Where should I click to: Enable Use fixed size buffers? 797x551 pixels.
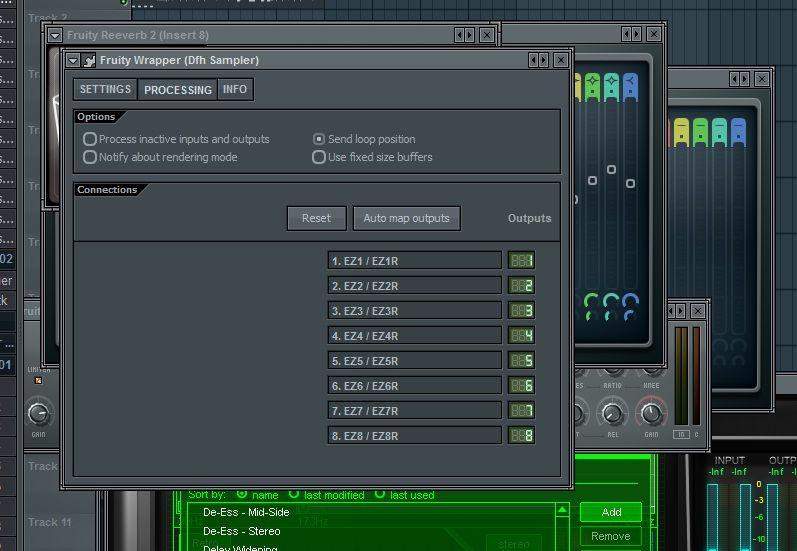319,157
